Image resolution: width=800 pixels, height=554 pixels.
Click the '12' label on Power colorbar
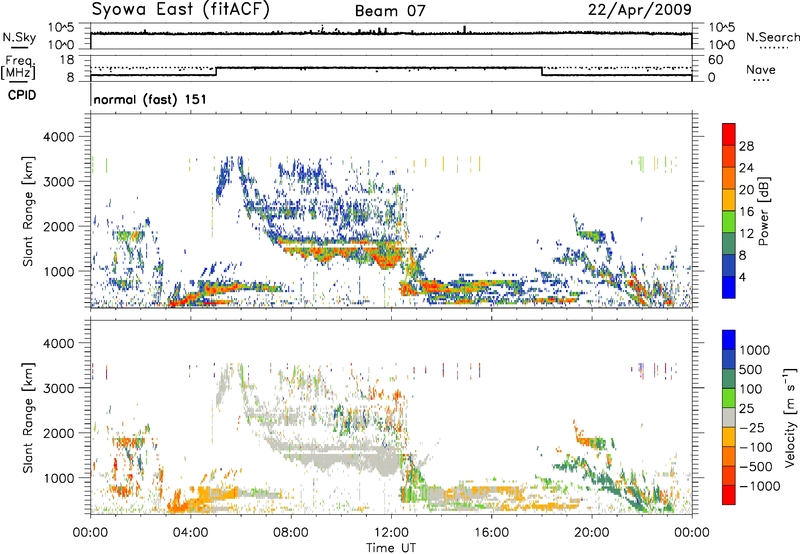(x=746, y=234)
